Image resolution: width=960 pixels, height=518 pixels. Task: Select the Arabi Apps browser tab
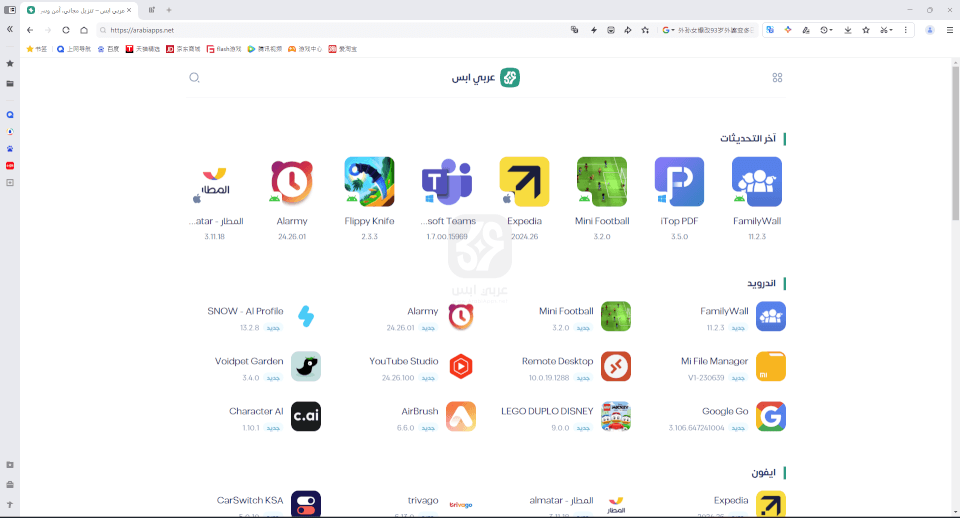pos(80,10)
